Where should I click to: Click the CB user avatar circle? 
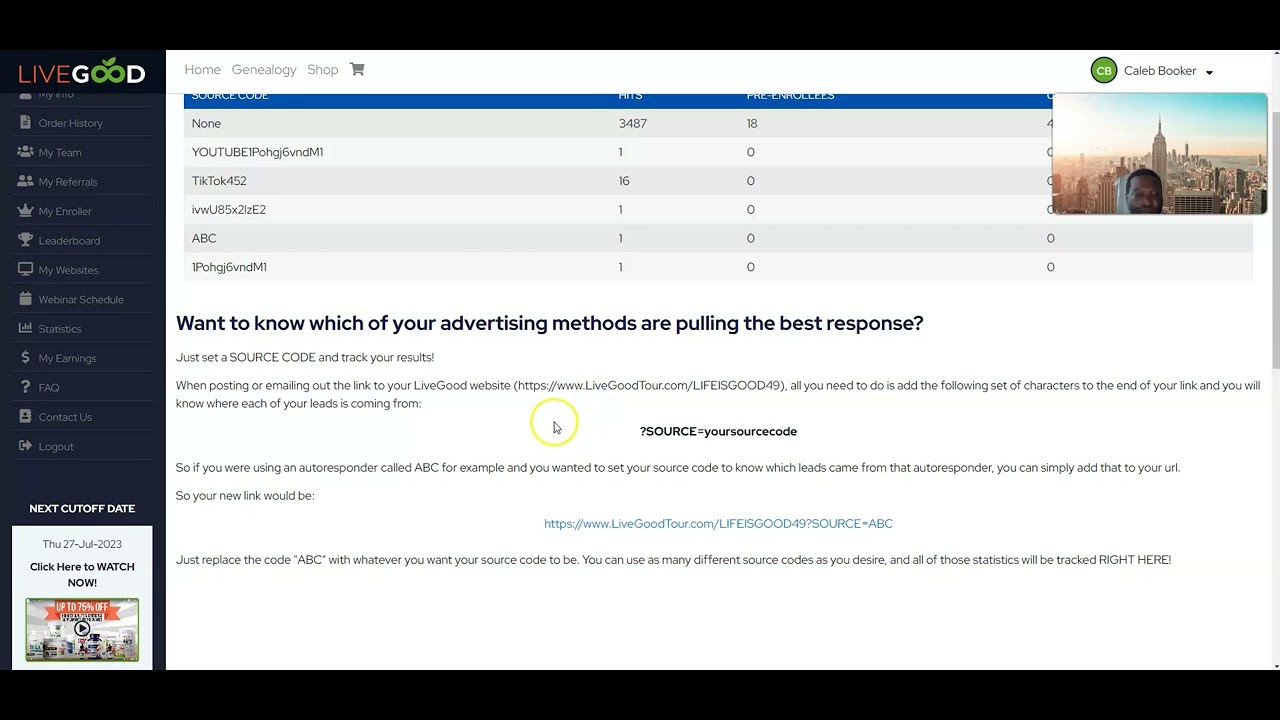click(x=1104, y=71)
